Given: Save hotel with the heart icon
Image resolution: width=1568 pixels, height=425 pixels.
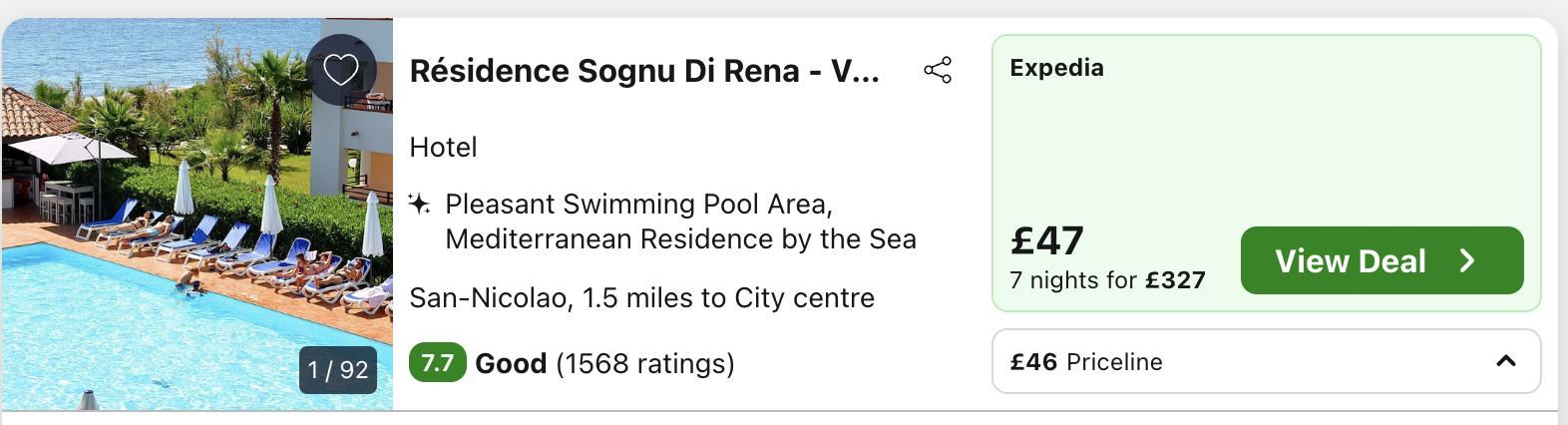Looking at the screenshot, I should click(x=341, y=70).
